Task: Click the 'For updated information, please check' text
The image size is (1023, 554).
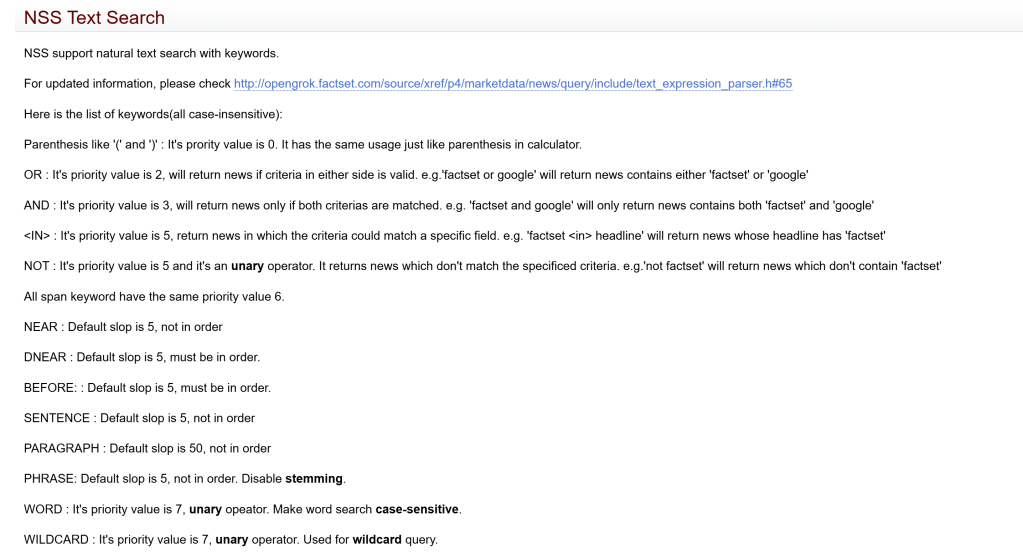Action: 127,83
